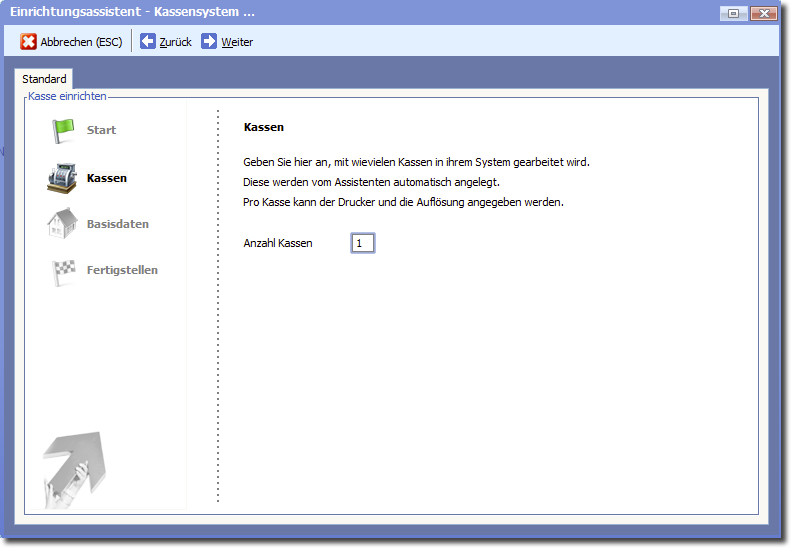The height and width of the screenshot is (548, 791).
Task: Proceed using the Weiter label
Action: [237, 42]
